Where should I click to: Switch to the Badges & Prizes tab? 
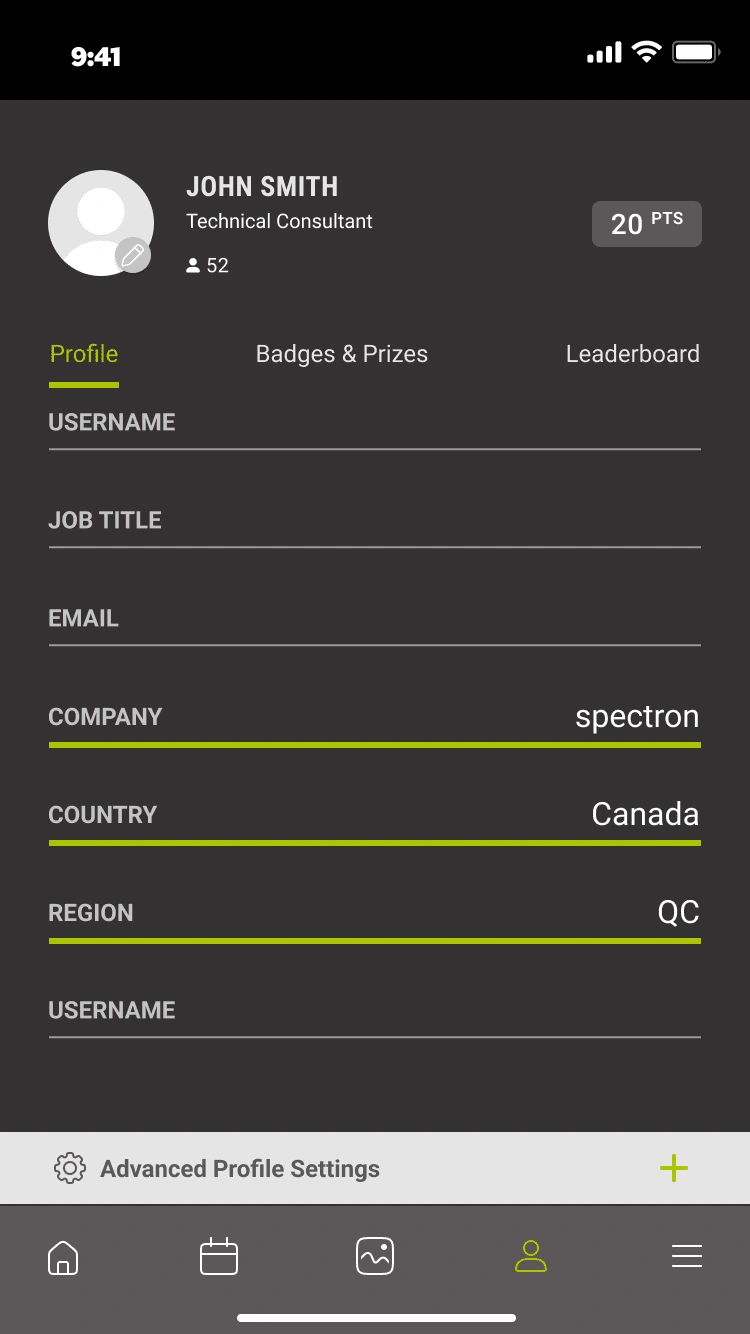(342, 354)
